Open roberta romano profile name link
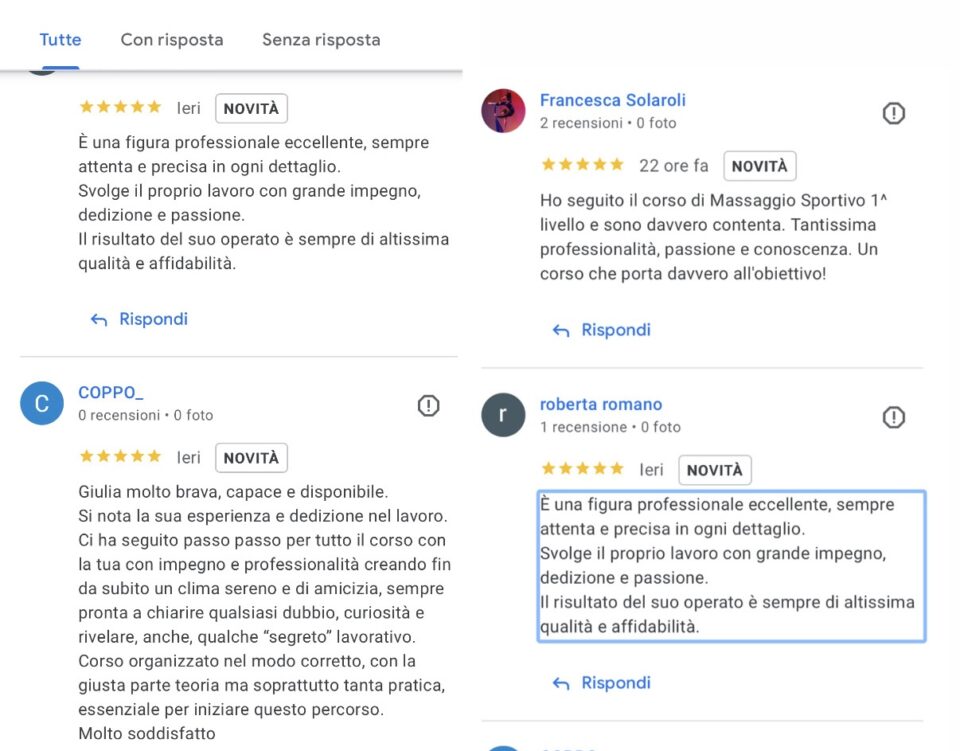960x751 pixels. tap(601, 404)
